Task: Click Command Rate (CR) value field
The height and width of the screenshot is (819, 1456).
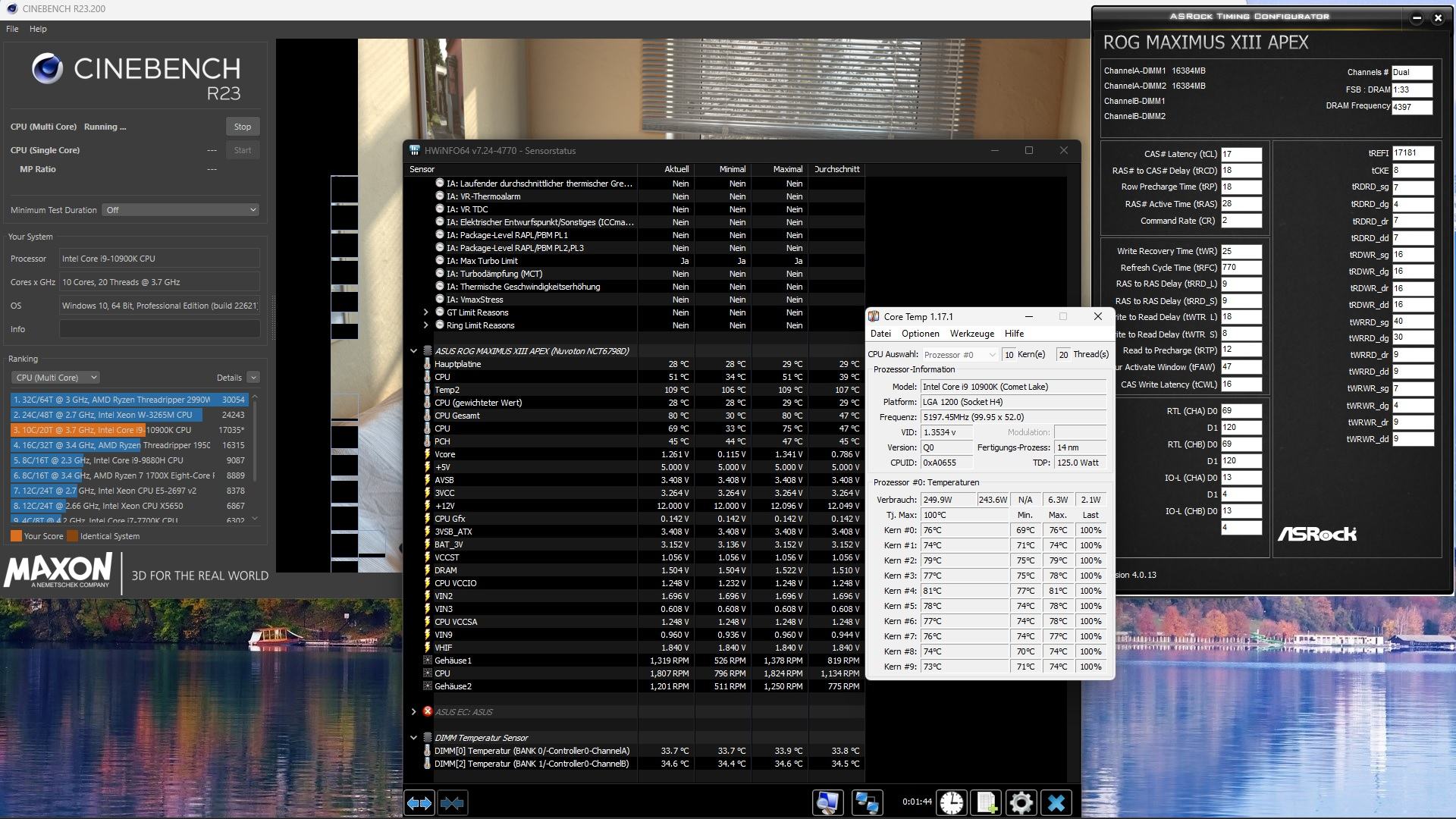Action: tap(1241, 221)
